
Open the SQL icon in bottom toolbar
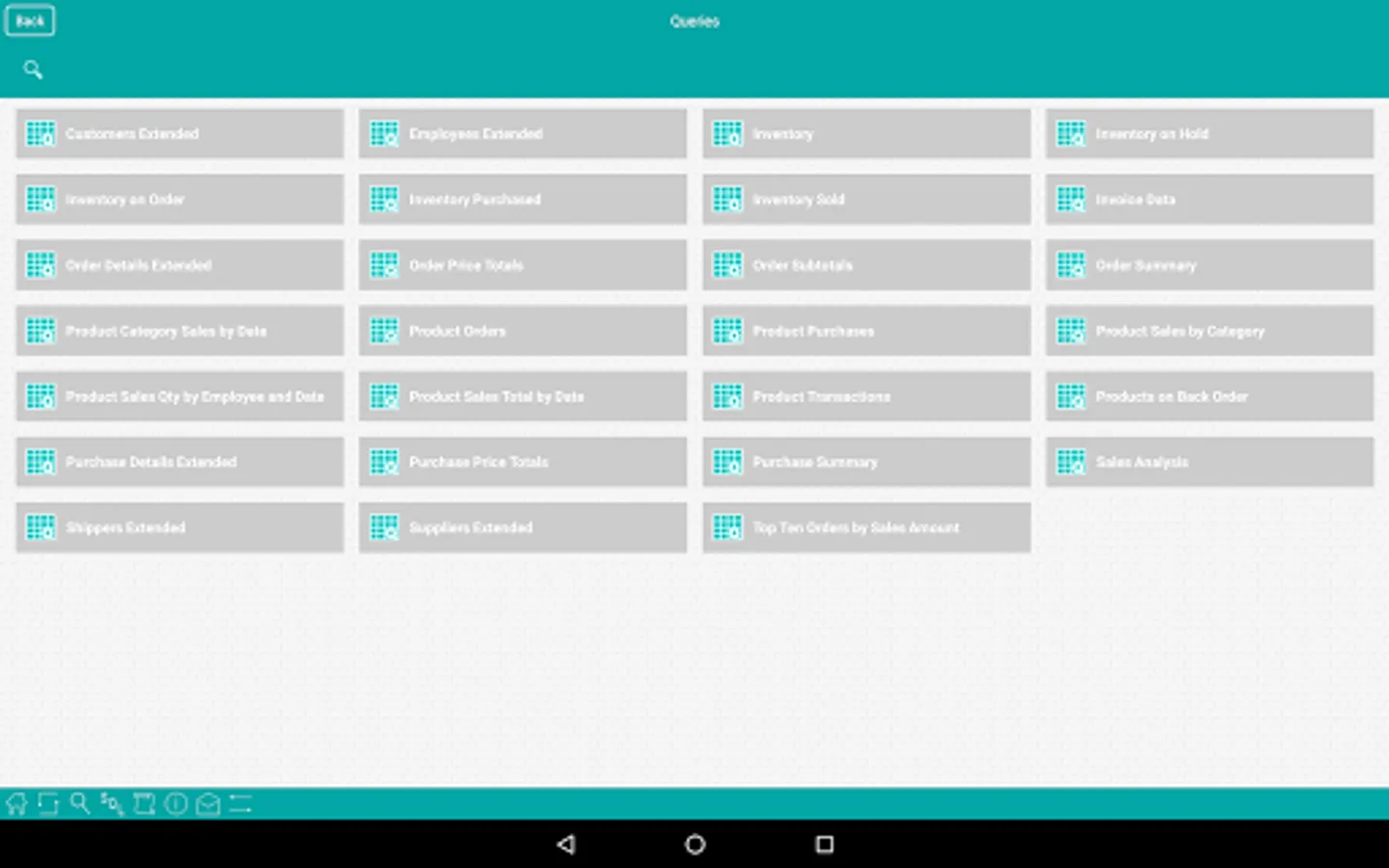[x=112, y=803]
